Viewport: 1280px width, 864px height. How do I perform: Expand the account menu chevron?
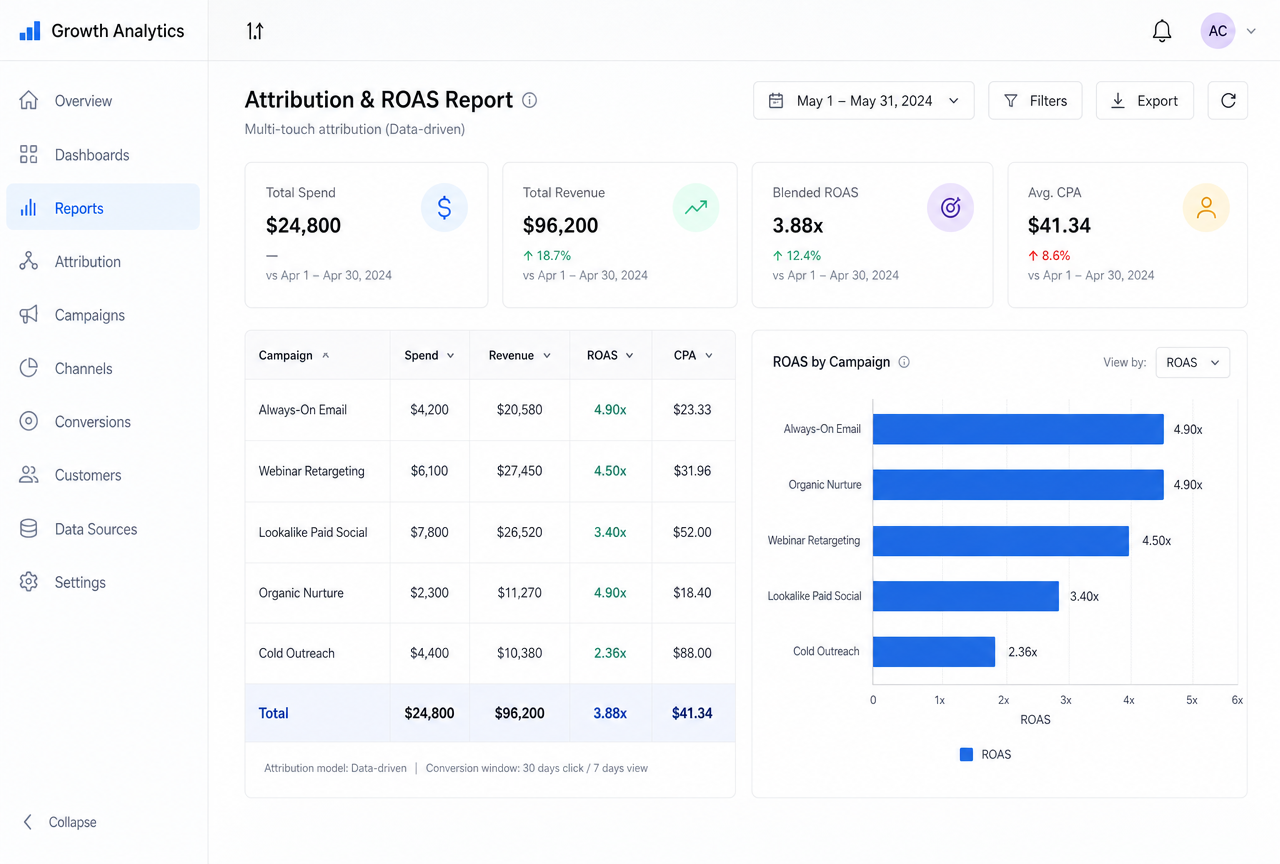pyautogui.click(x=1251, y=31)
